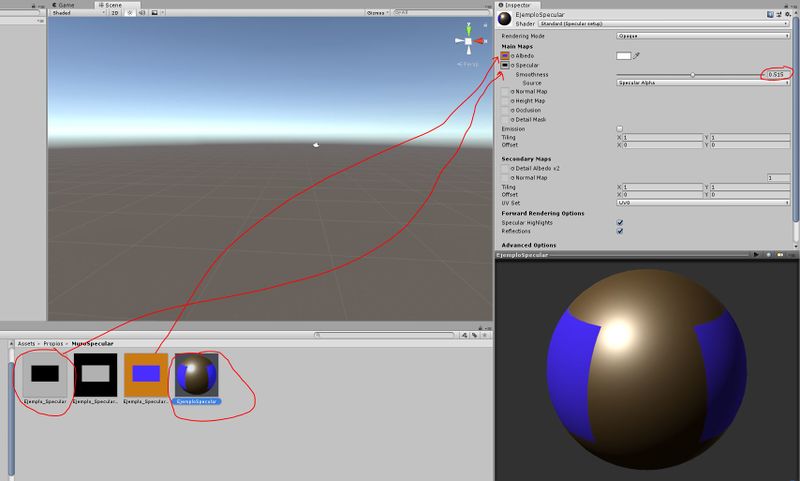Click the Propios breadcrumb
800x481 pixels.
[53, 344]
